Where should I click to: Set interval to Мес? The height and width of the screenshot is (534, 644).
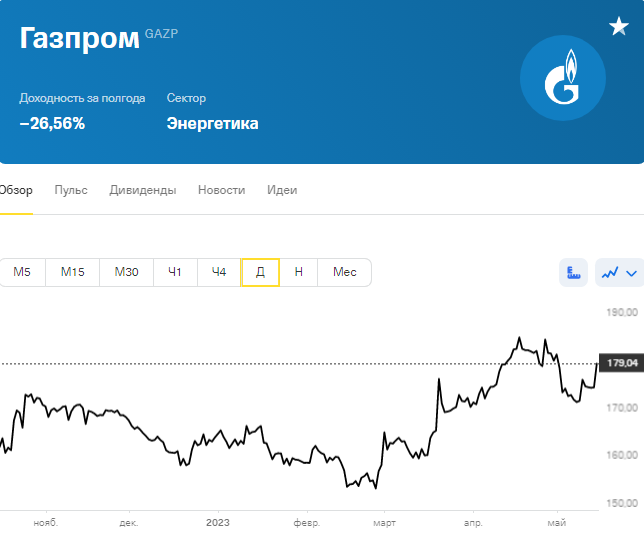click(x=345, y=272)
